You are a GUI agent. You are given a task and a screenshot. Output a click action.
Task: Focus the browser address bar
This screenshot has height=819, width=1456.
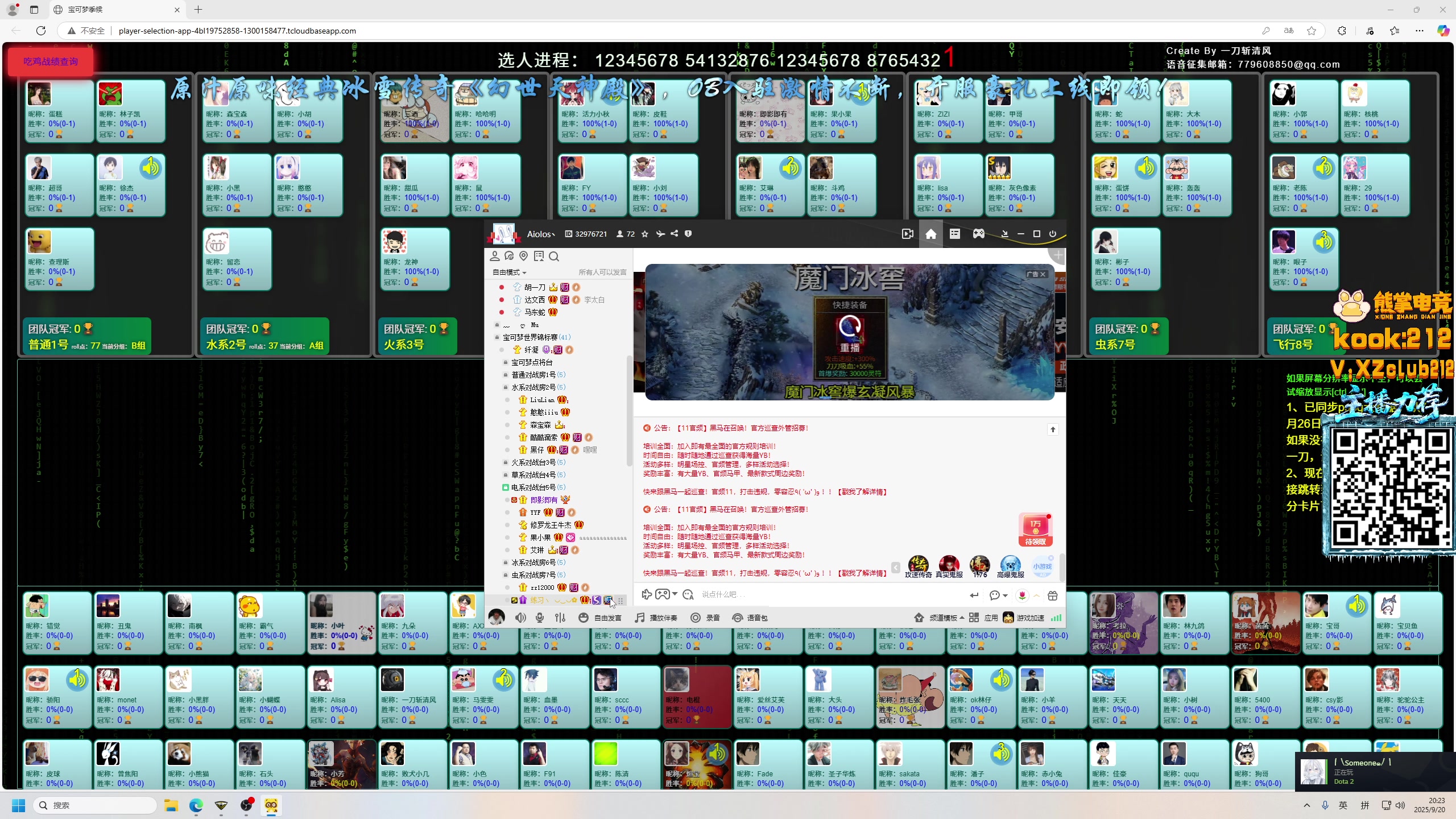coord(682,31)
